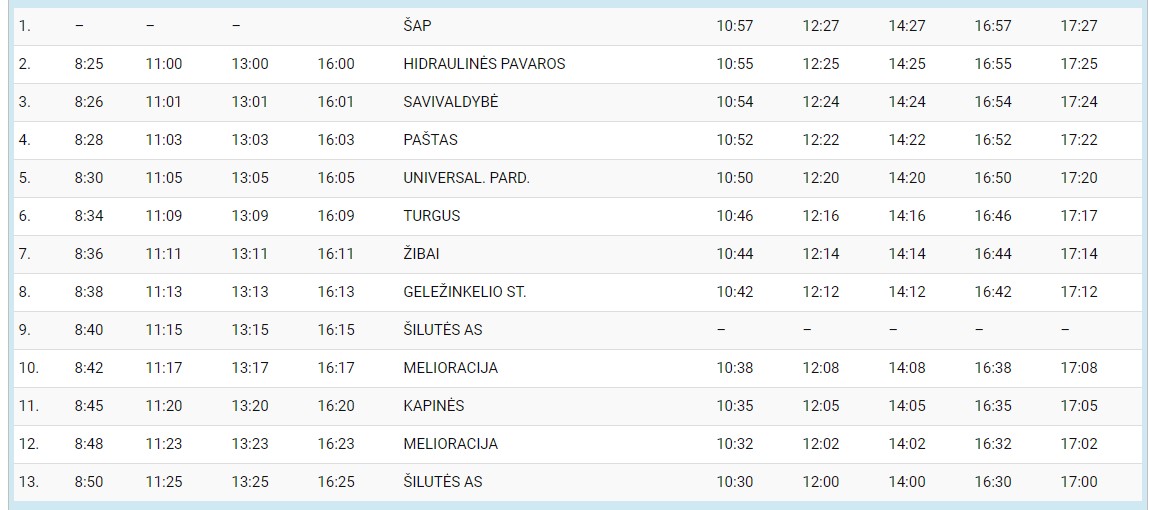Image resolution: width=1149 pixels, height=510 pixels.
Task: Click the ŠAP stop name
Action: pos(417,26)
